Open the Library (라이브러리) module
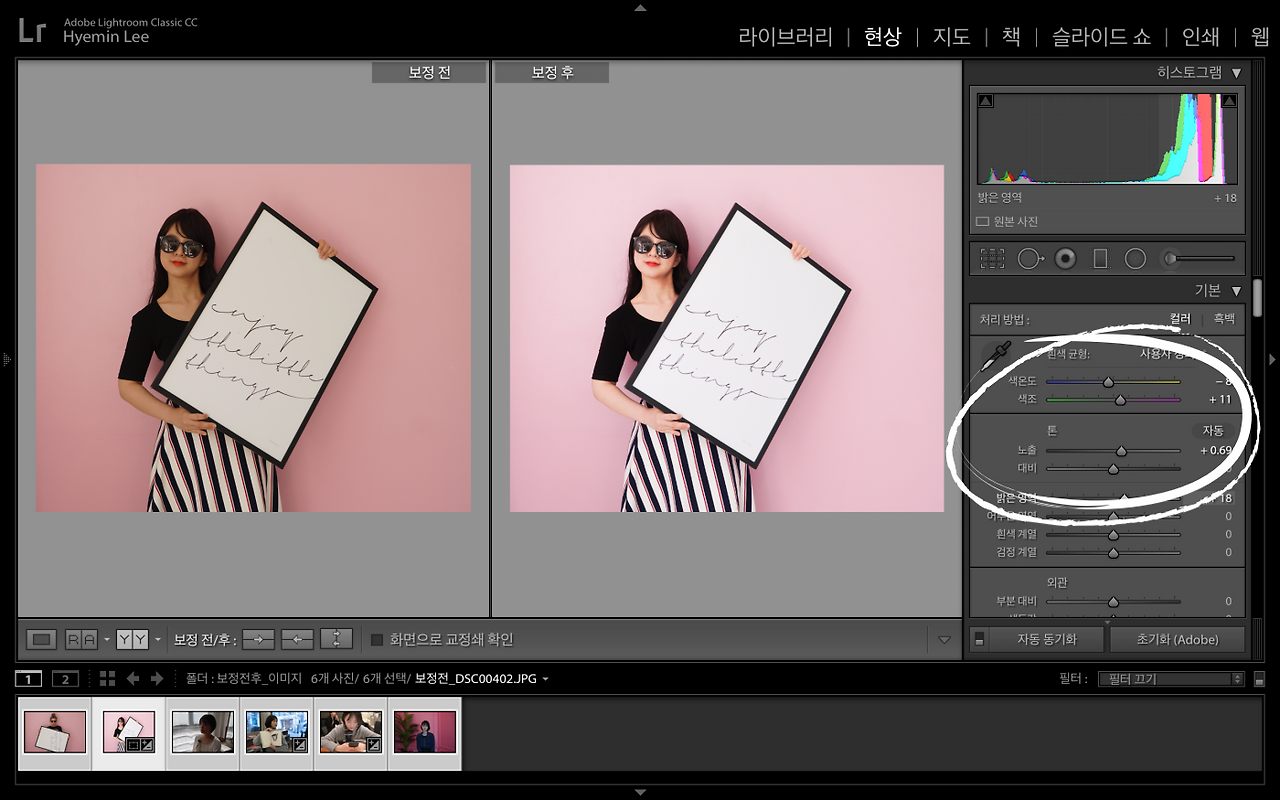 coord(785,37)
